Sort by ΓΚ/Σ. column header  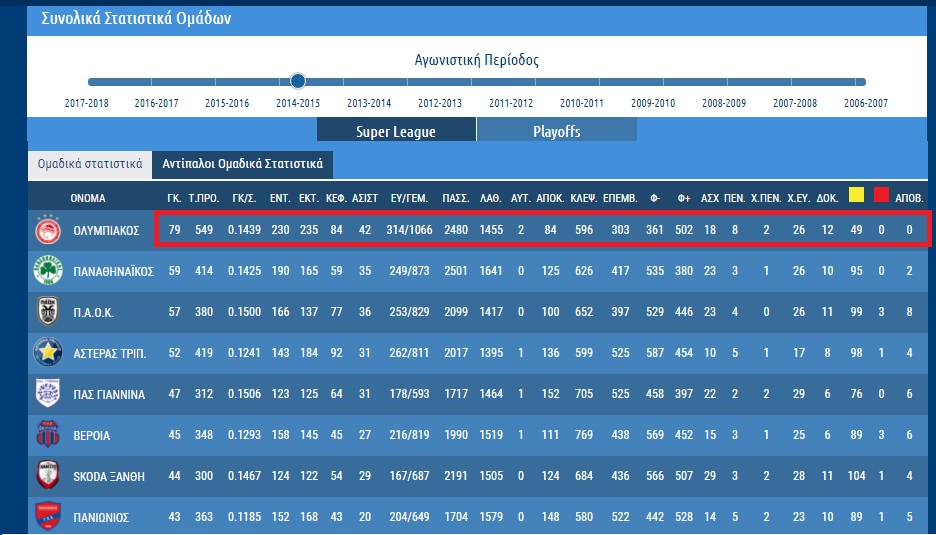tap(244, 198)
